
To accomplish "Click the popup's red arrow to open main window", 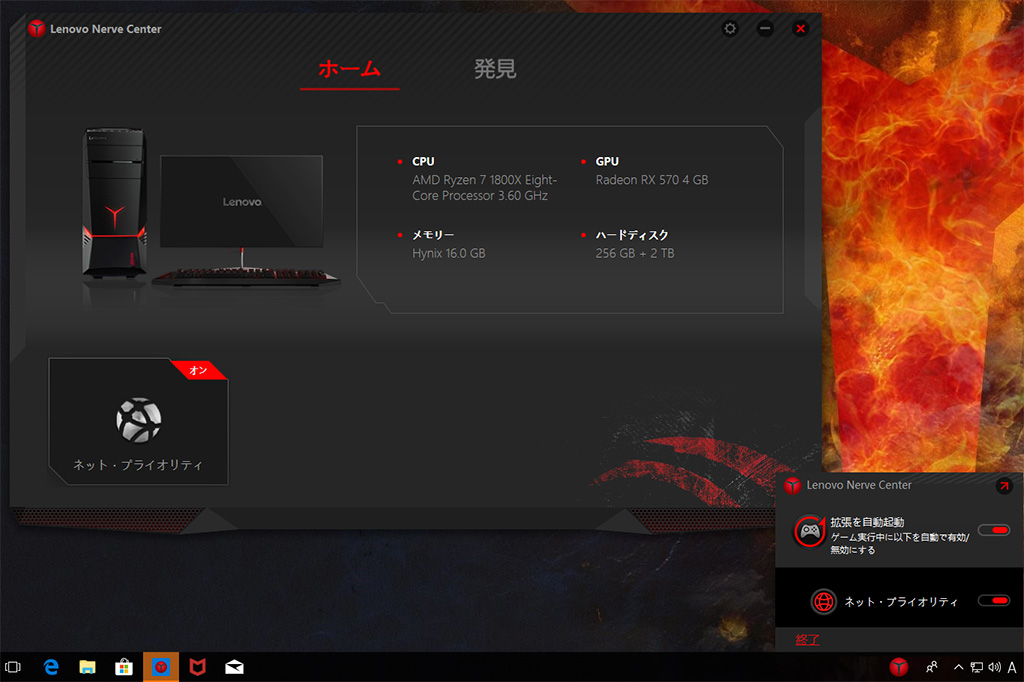I will tap(1004, 485).
